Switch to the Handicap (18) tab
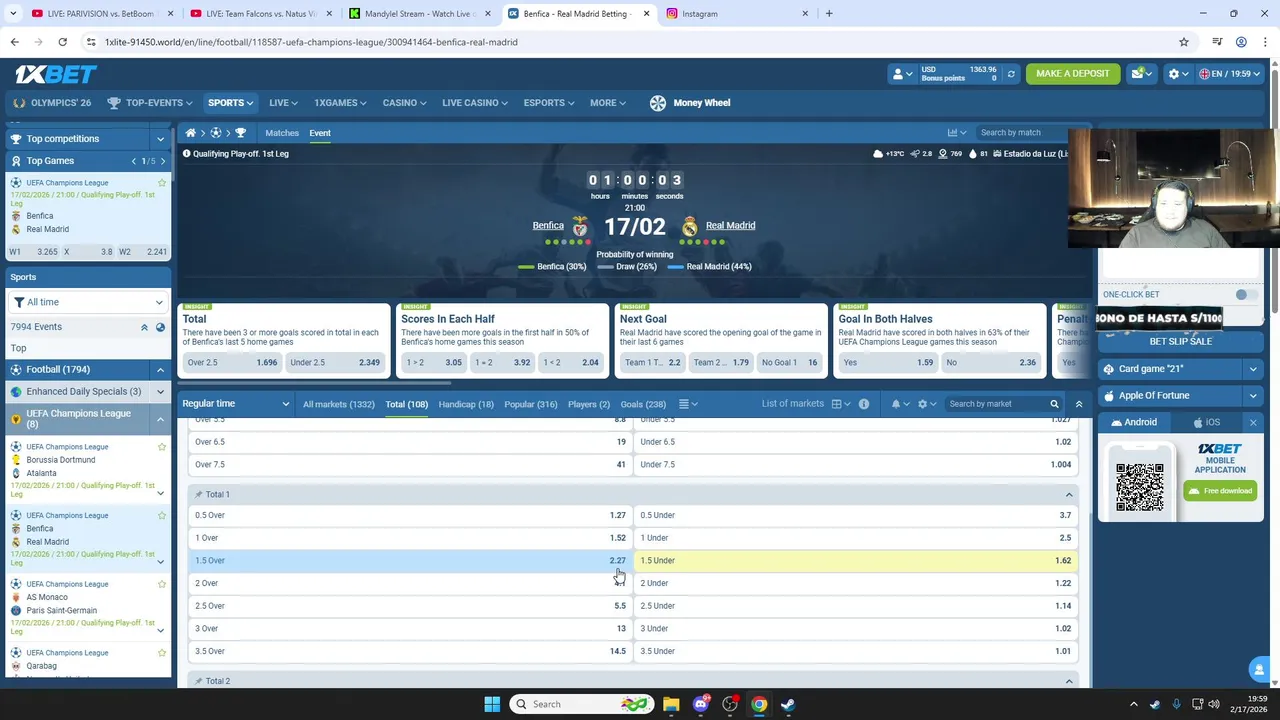 465,404
